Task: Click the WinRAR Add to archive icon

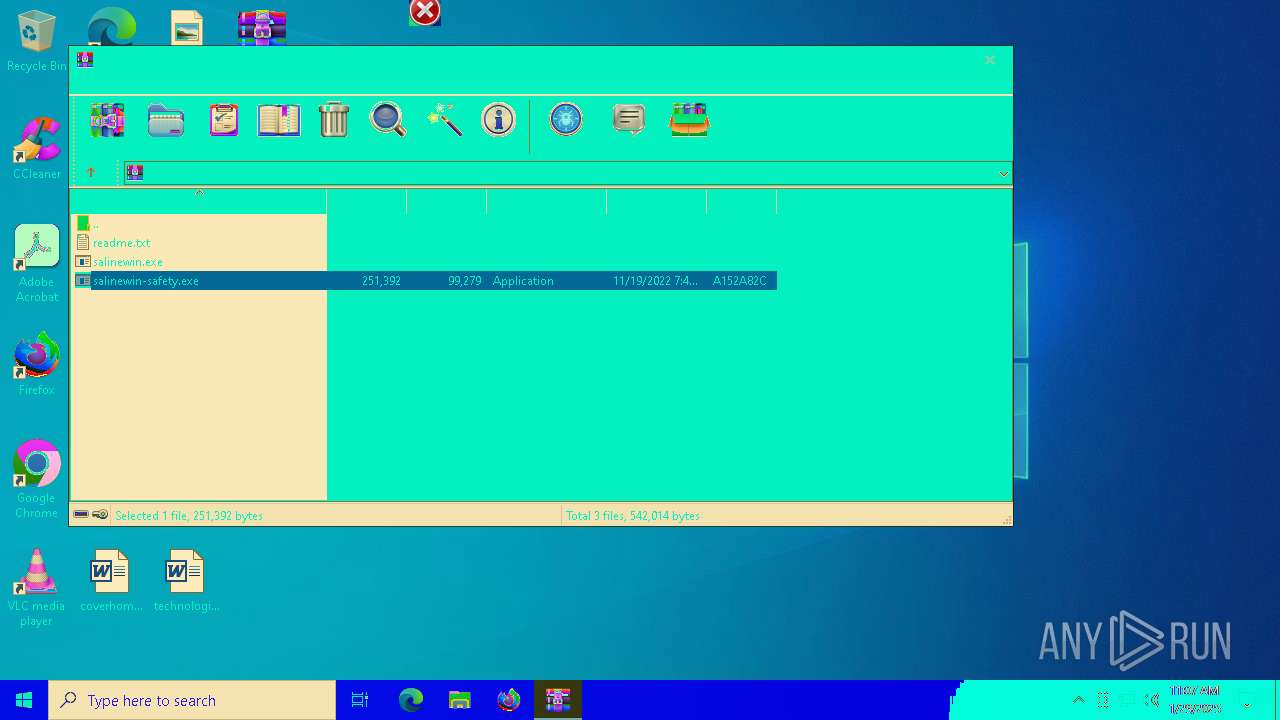Action: tap(107, 120)
